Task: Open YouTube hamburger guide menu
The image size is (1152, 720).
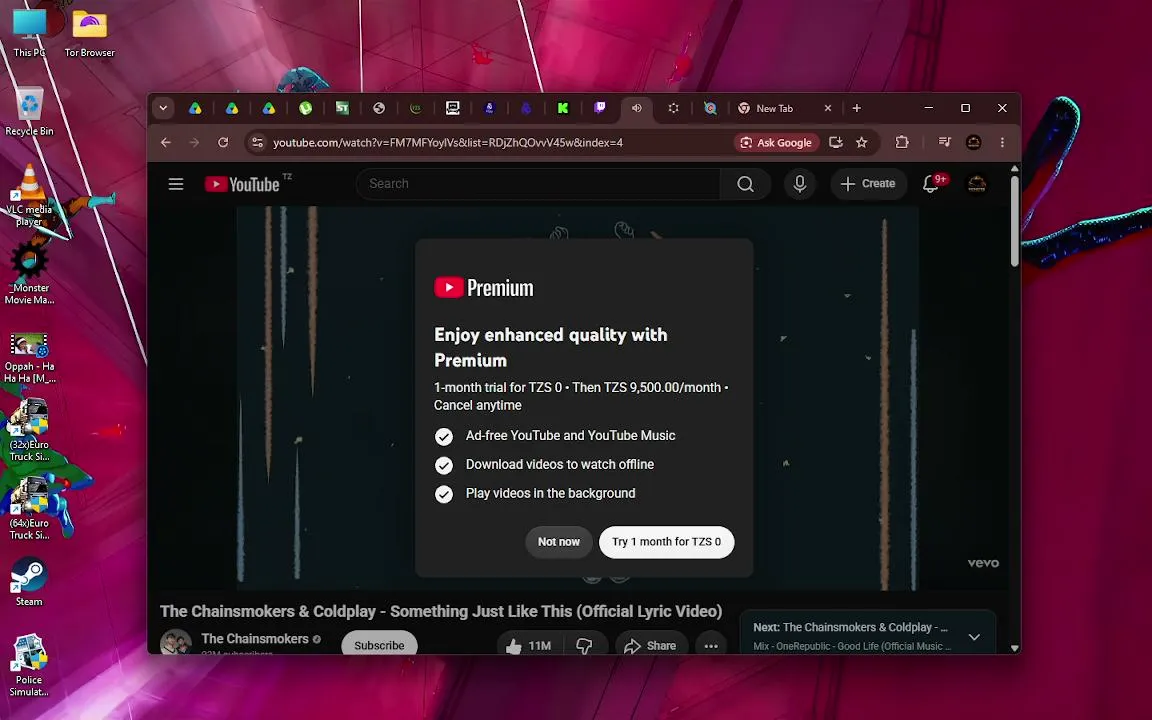Action: 176,184
